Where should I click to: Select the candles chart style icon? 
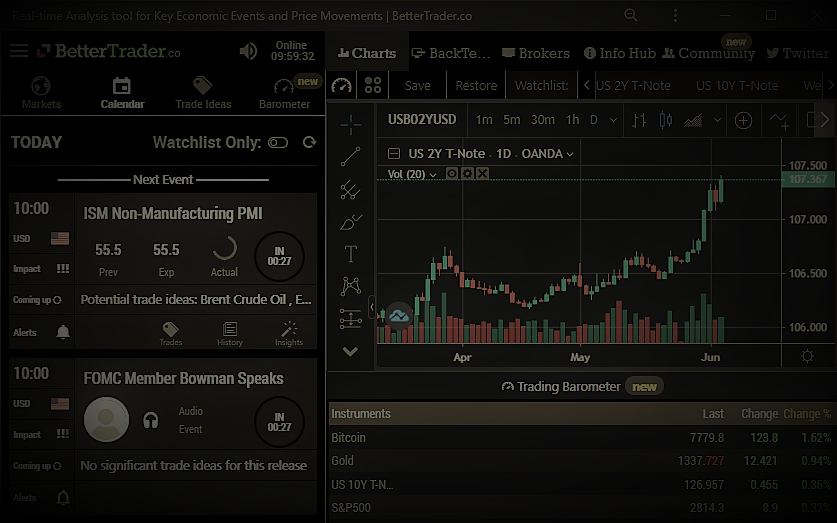tap(666, 120)
